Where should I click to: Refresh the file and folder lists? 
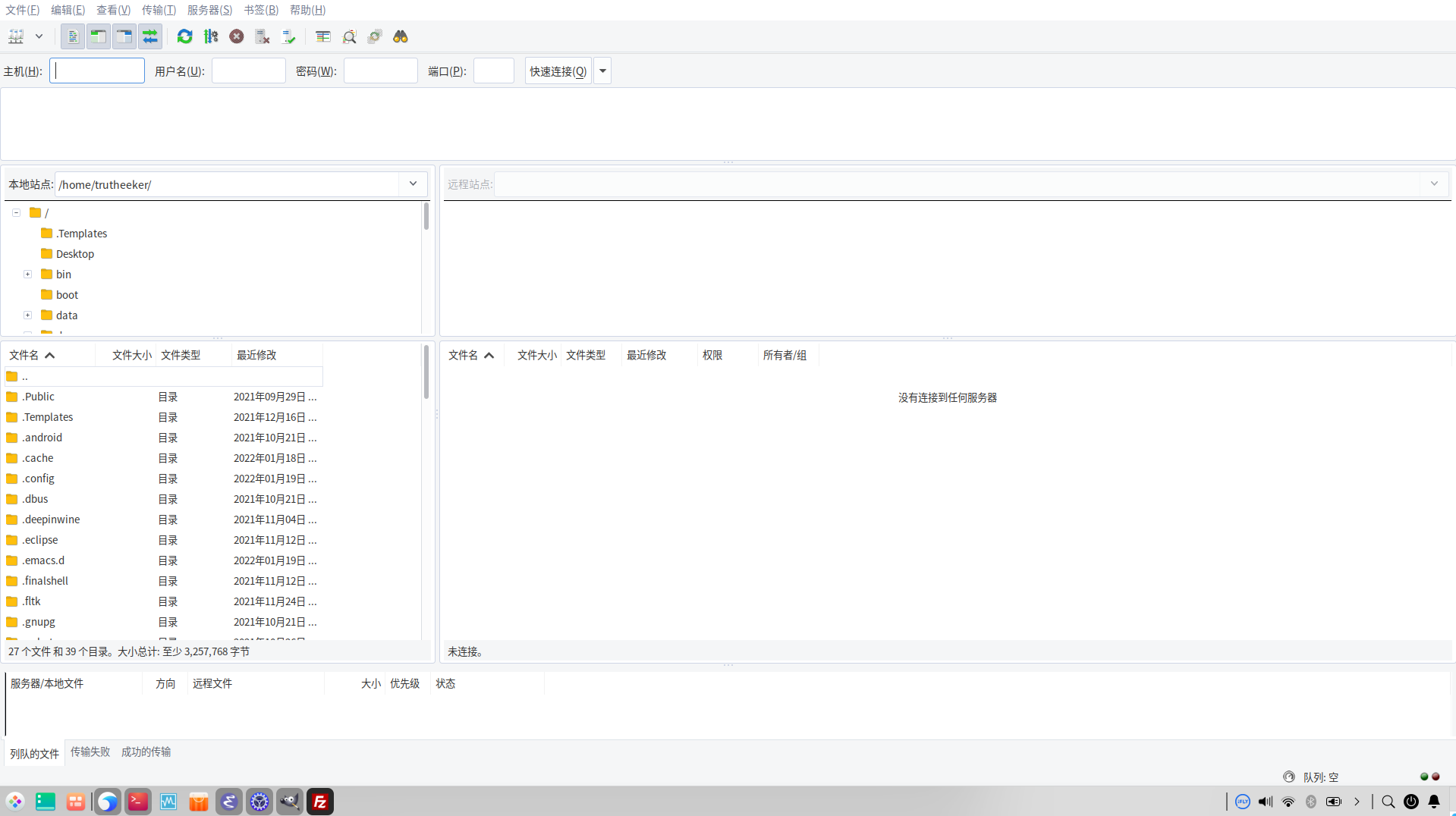pos(184,36)
